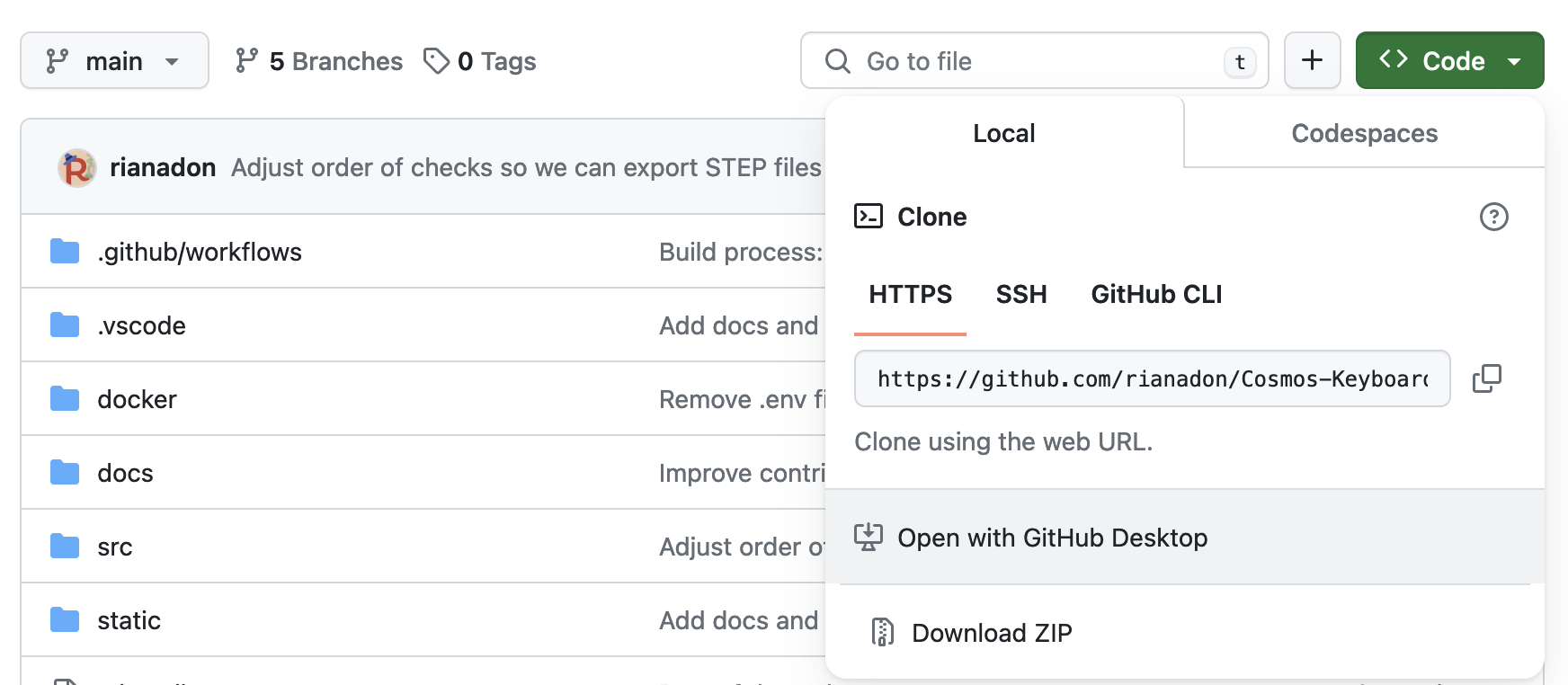Copy the clone URL to clipboard
Viewport: 1568px width, 685px height.
[x=1487, y=378]
